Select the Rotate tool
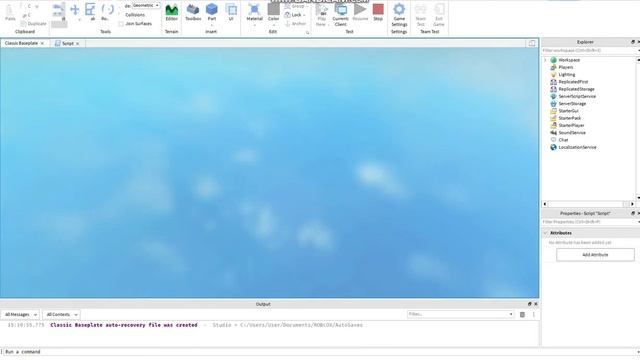640x360 pixels. [x=107, y=12]
